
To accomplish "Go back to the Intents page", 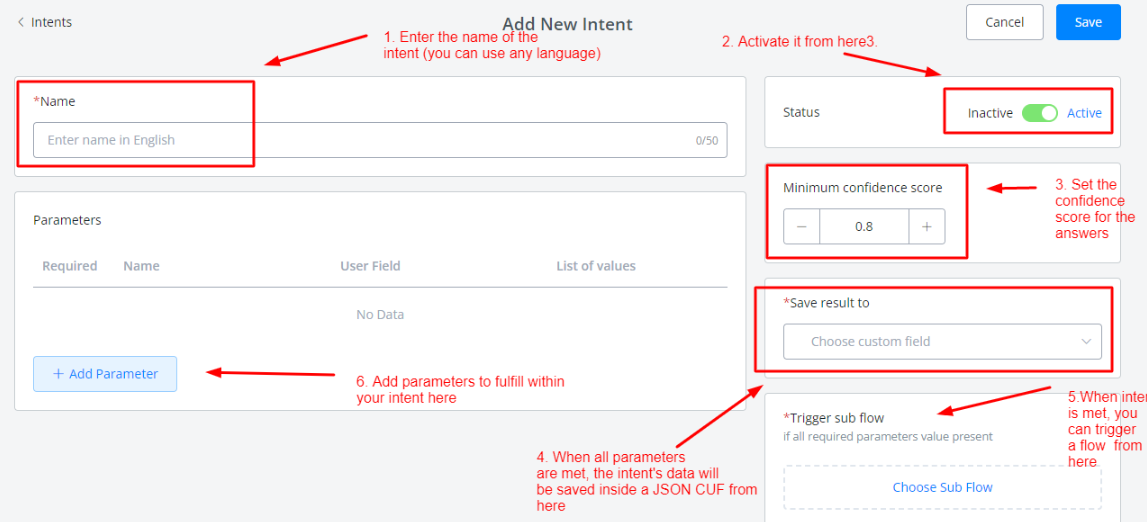I will 51,22.
